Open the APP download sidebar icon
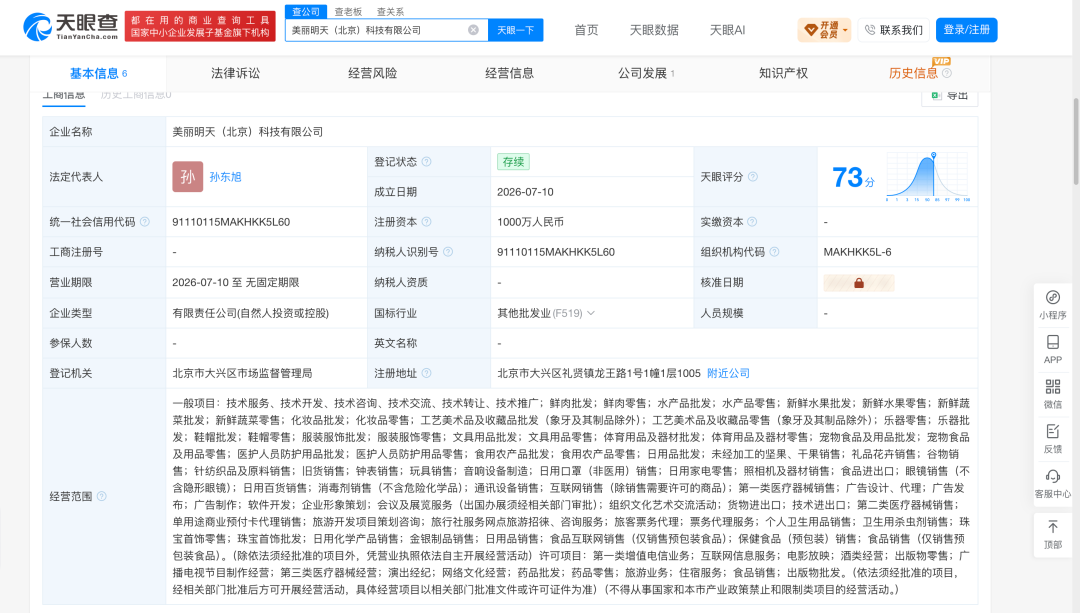Image resolution: width=1080 pixels, height=613 pixels. pyautogui.click(x=1052, y=349)
